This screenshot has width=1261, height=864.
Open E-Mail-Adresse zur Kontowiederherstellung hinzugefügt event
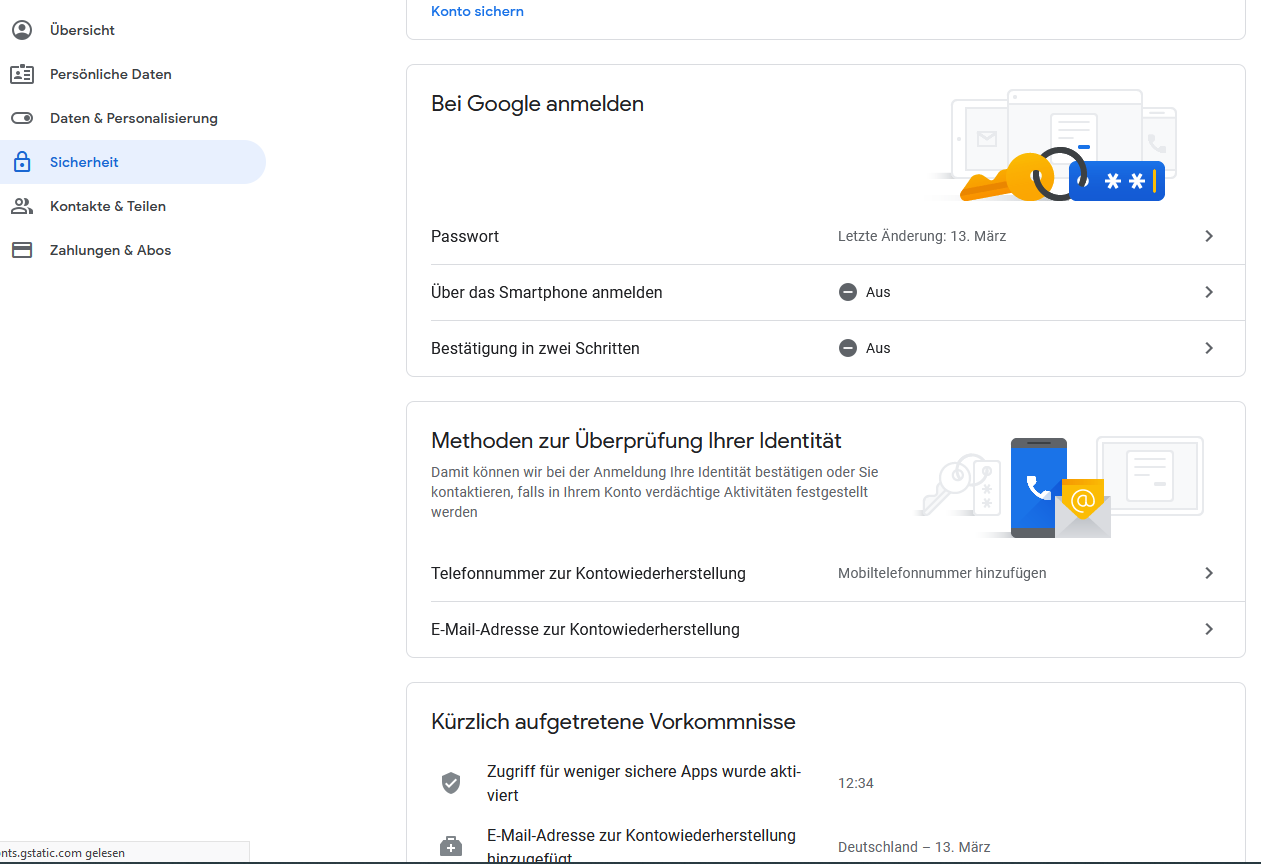pyautogui.click(x=826, y=842)
